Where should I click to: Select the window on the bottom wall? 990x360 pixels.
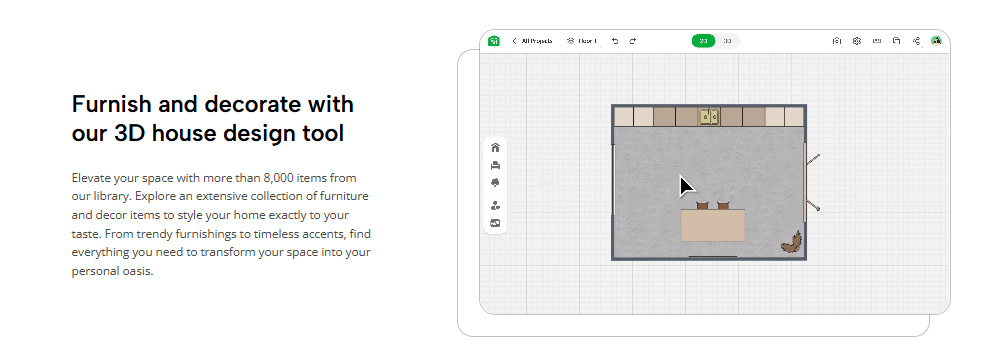pos(712,257)
